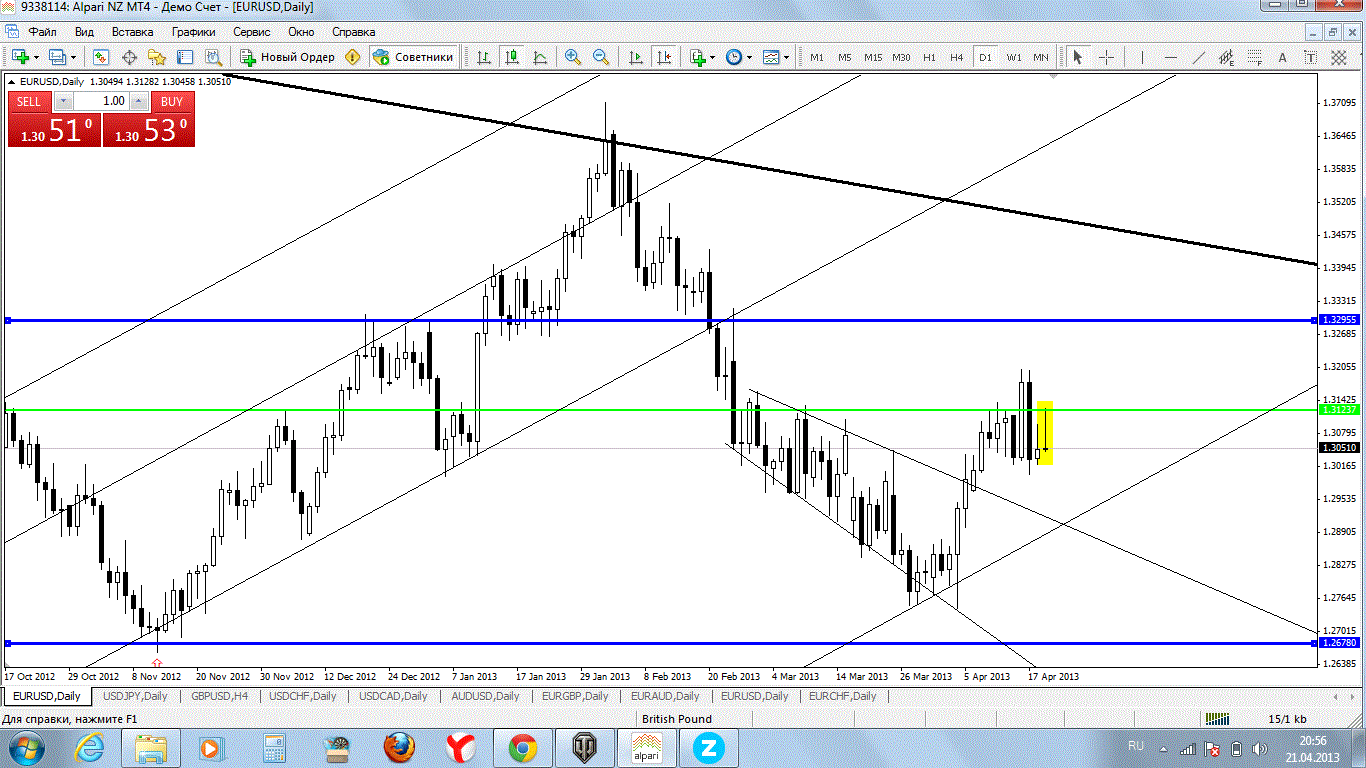
Task: Open the Графики menu
Action: (193, 32)
